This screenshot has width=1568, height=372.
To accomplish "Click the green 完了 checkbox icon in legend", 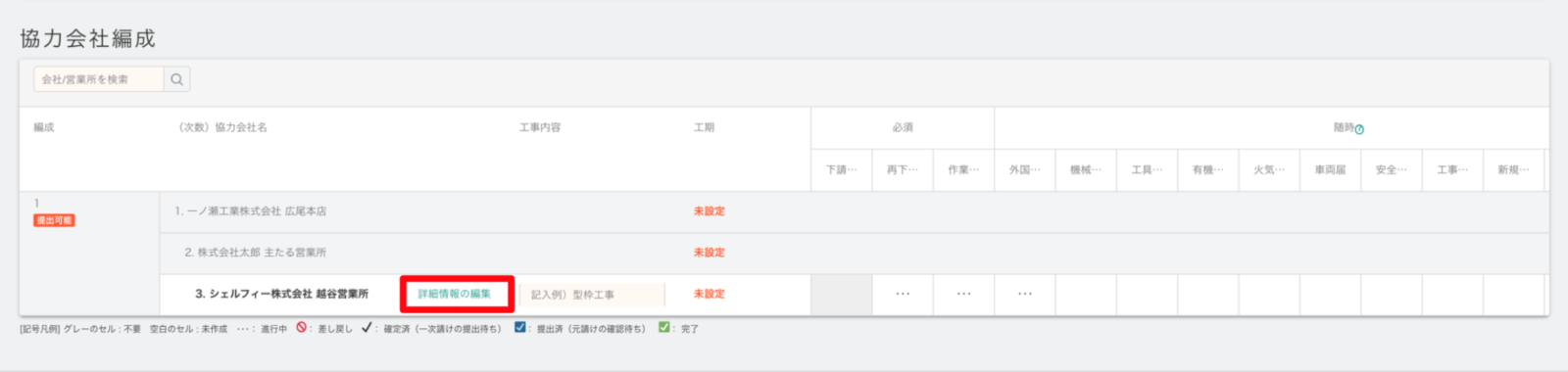I will [x=664, y=328].
